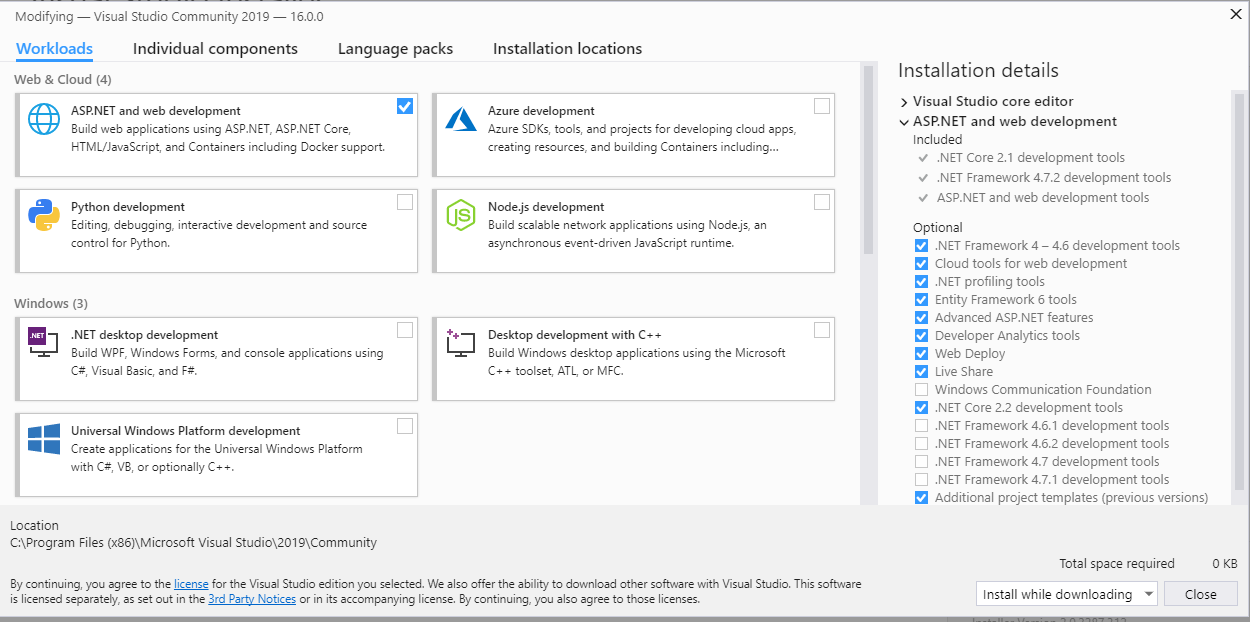Open the Installation locations tab
The image size is (1250, 622).
(567, 49)
